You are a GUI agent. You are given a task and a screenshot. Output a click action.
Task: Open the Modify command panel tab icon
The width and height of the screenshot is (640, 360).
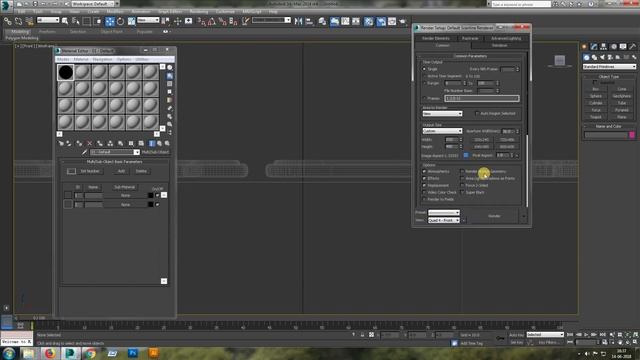(x=594, y=47)
